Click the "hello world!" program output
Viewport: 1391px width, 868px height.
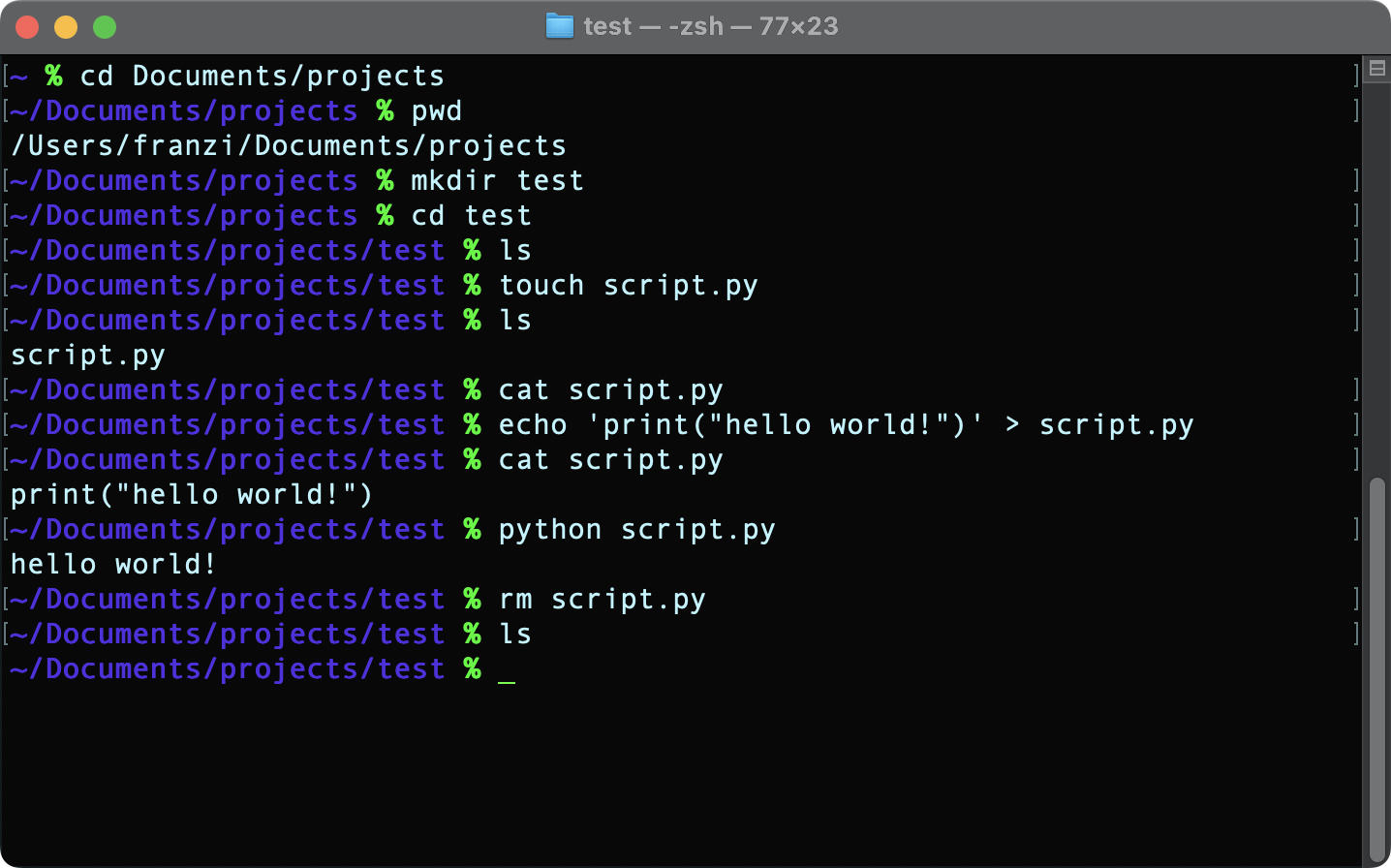[113, 565]
